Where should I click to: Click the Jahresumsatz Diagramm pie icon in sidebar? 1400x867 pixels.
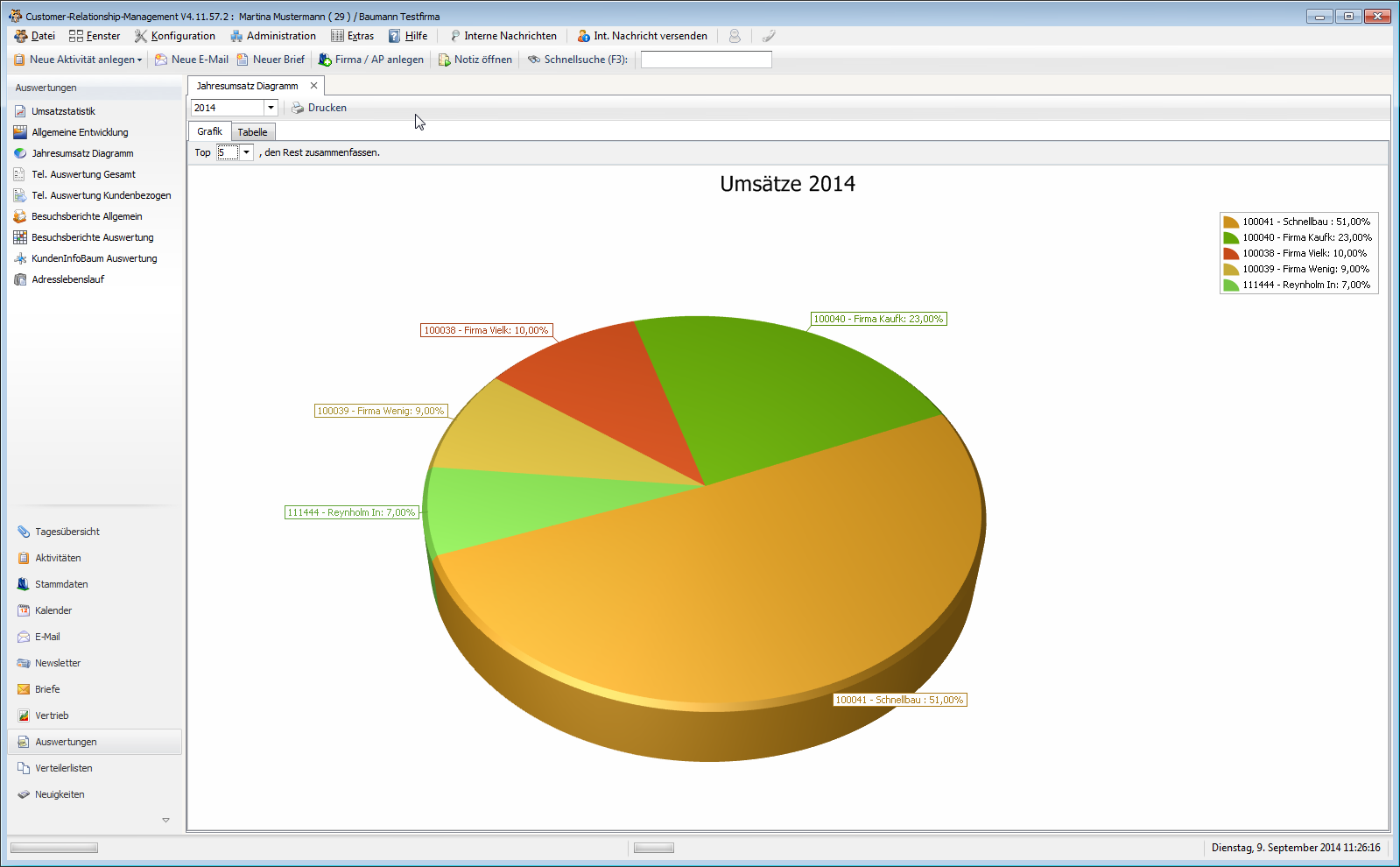click(x=20, y=153)
